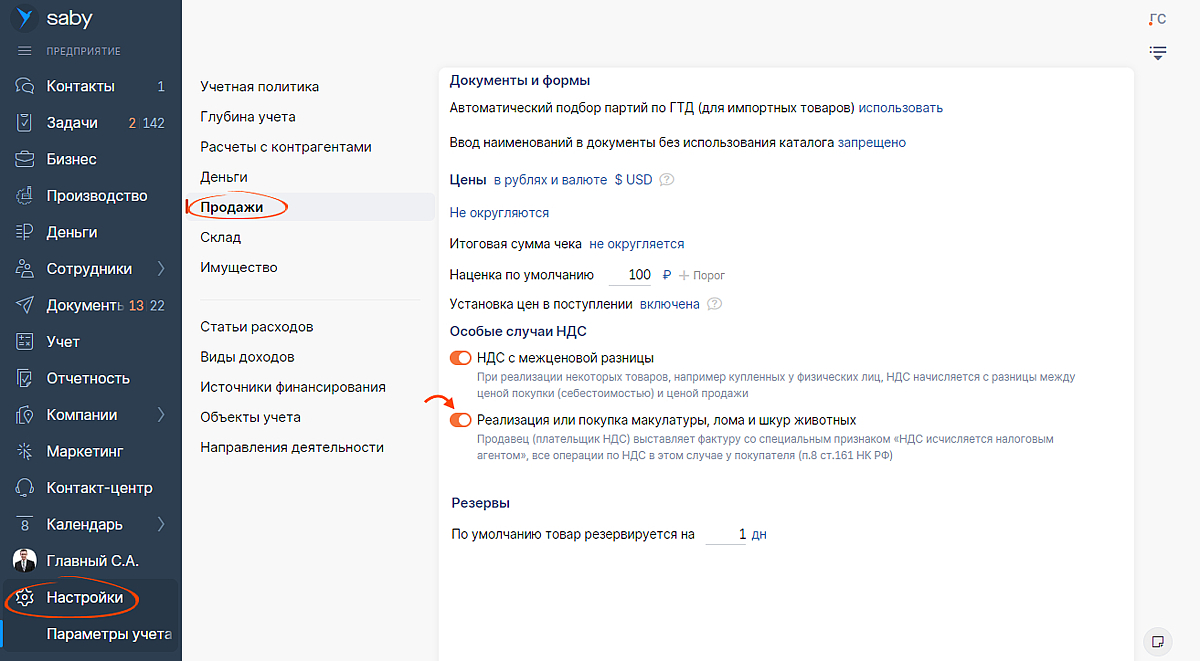Select Склад in the settings list

coord(220,237)
